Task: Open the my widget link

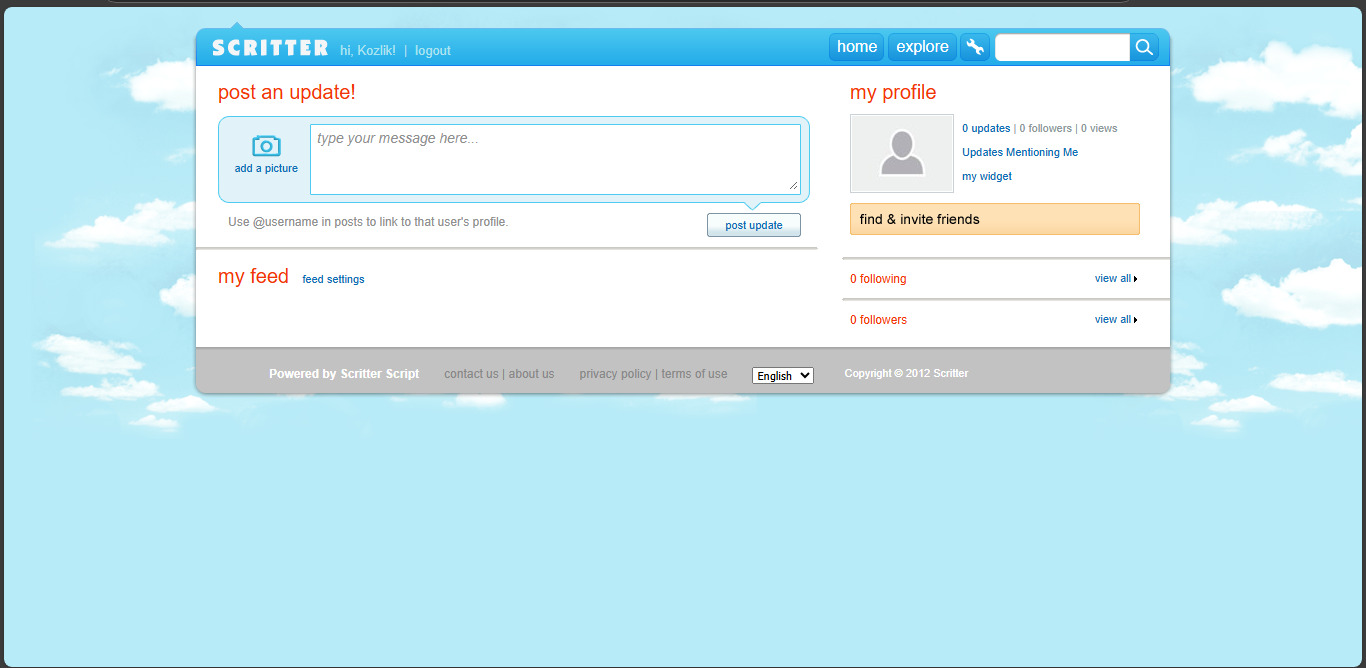Action: (987, 176)
